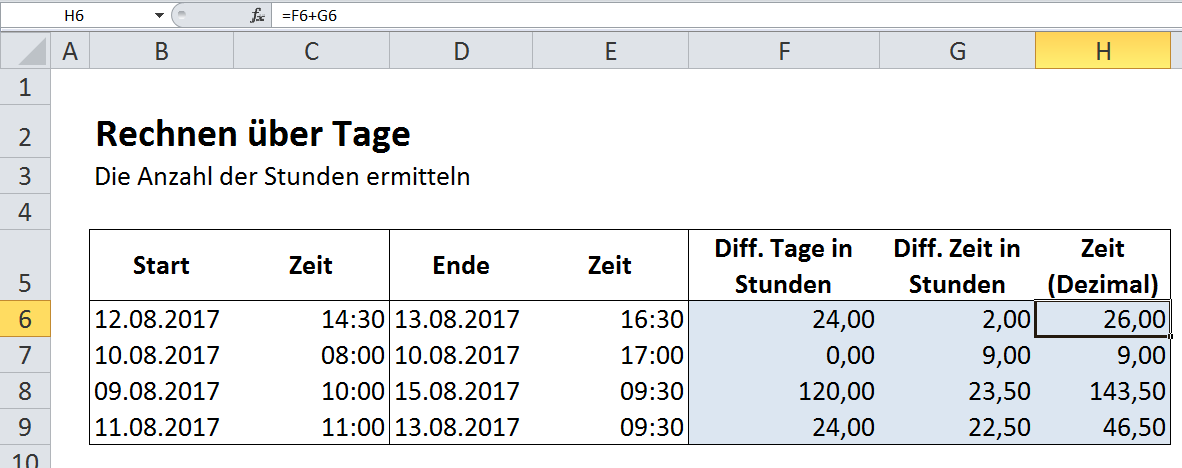The width and height of the screenshot is (1182, 468).
Task: Click the Select All corner triangle
Action: click(26, 51)
